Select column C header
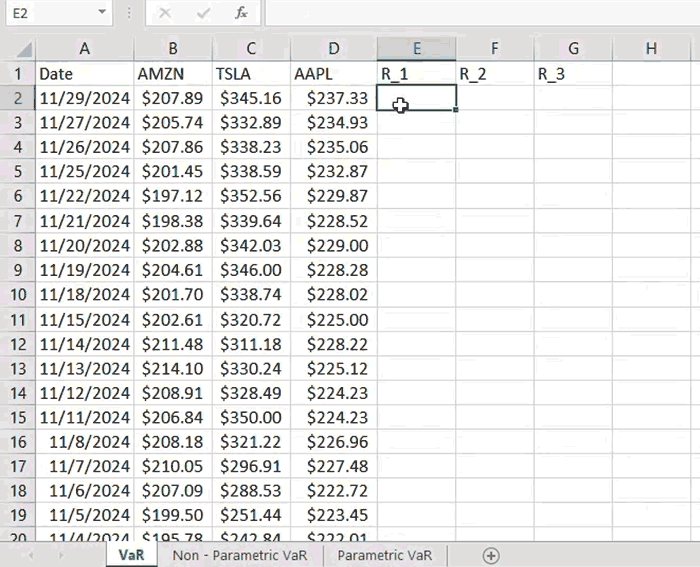This screenshot has height=567, width=700. pos(251,48)
